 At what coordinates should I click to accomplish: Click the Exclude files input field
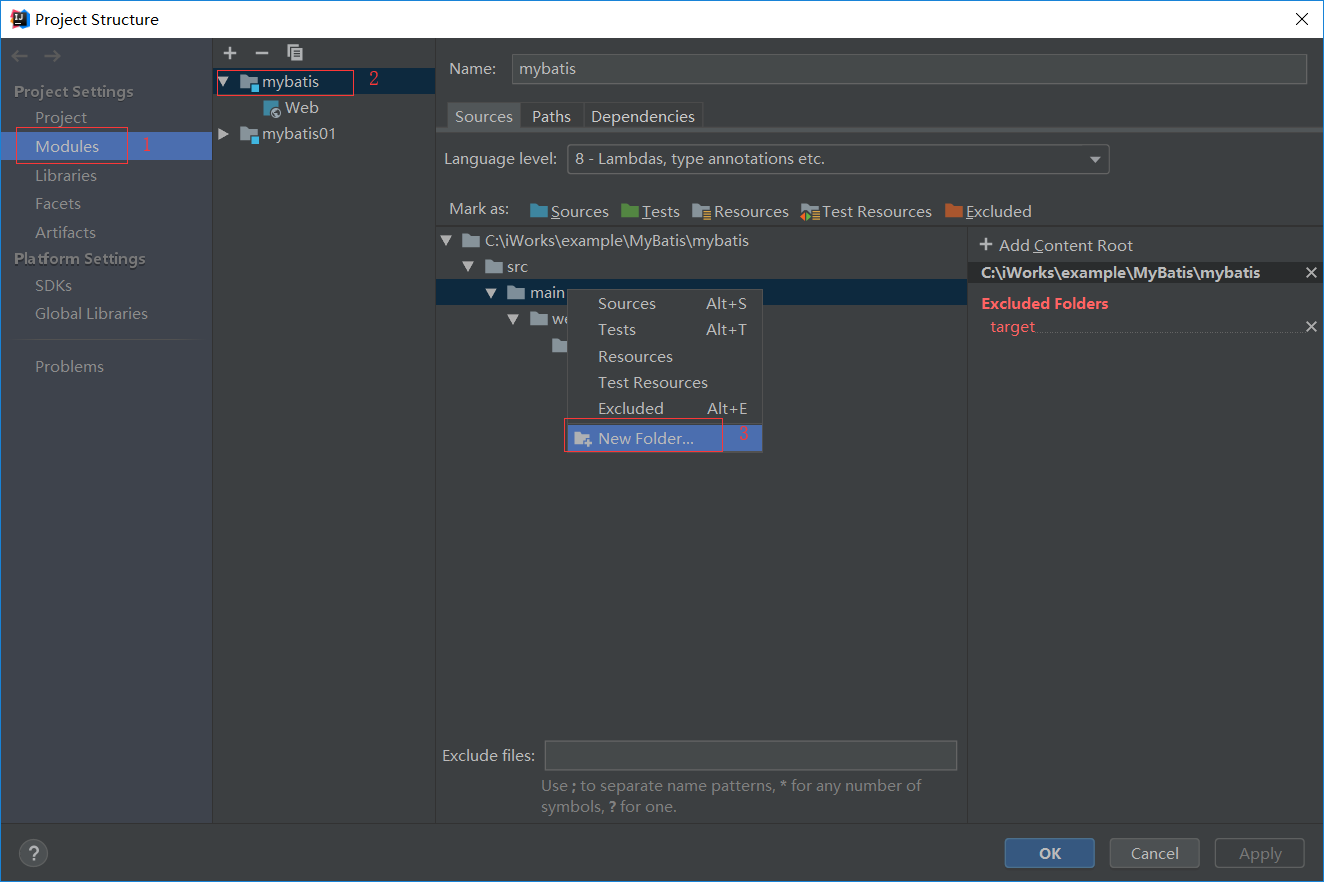[x=750, y=756]
